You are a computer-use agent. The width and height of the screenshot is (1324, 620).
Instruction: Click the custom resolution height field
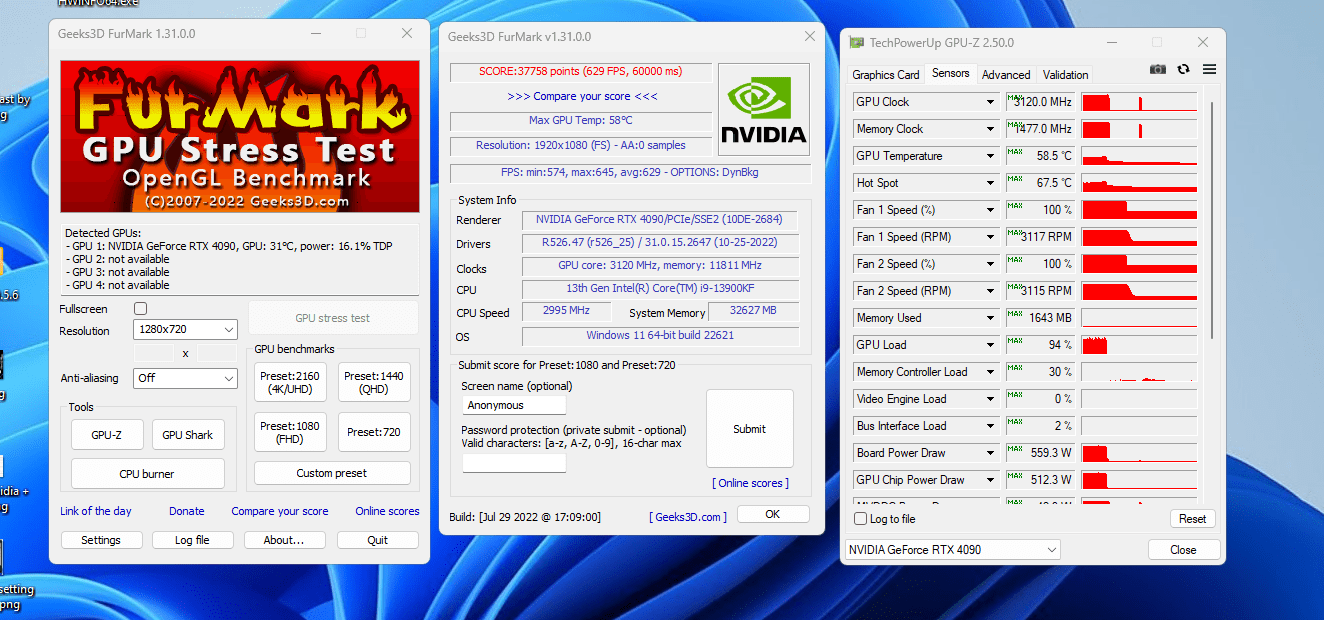217,353
